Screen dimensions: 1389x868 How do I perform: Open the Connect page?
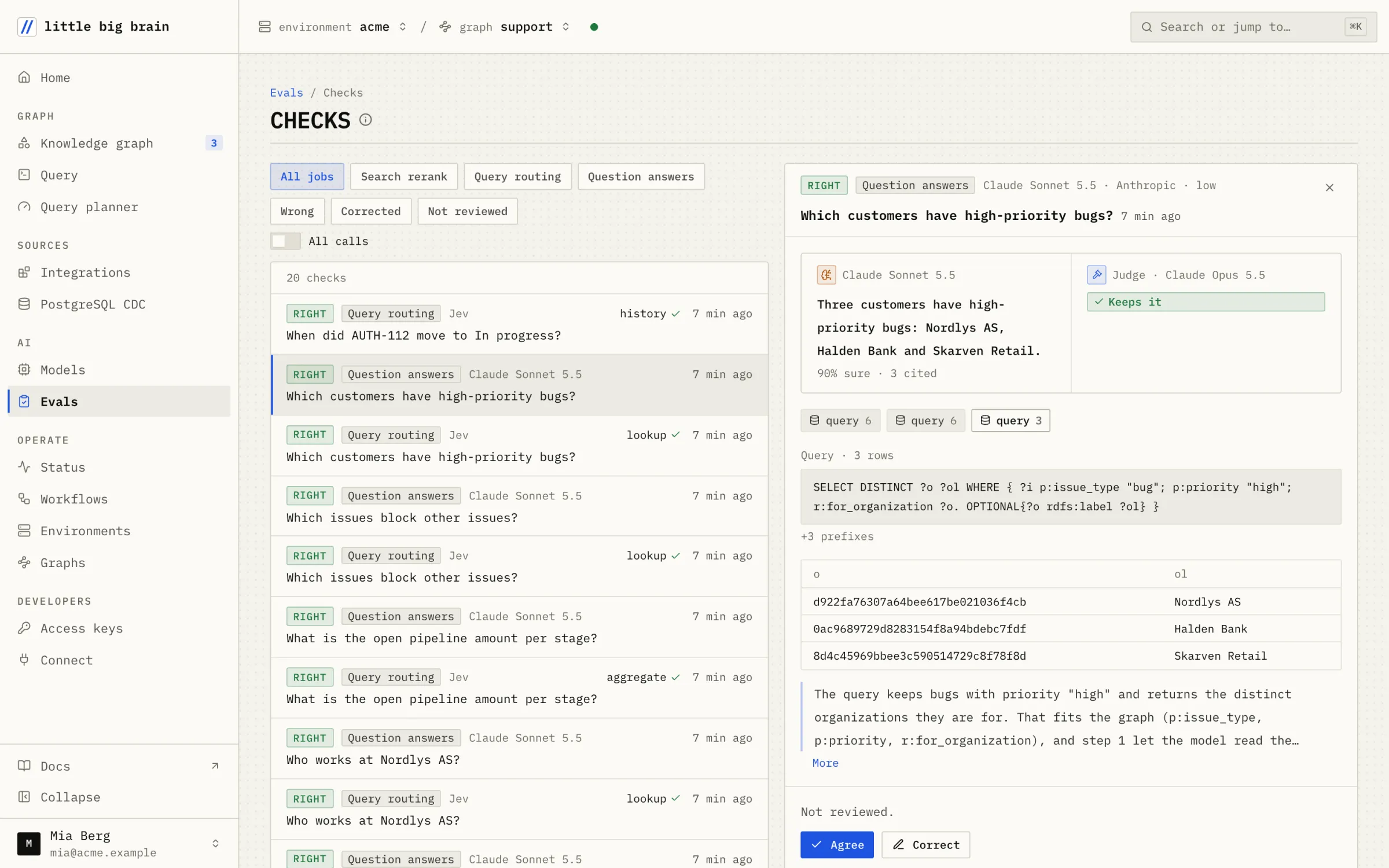[x=119, y=660]
